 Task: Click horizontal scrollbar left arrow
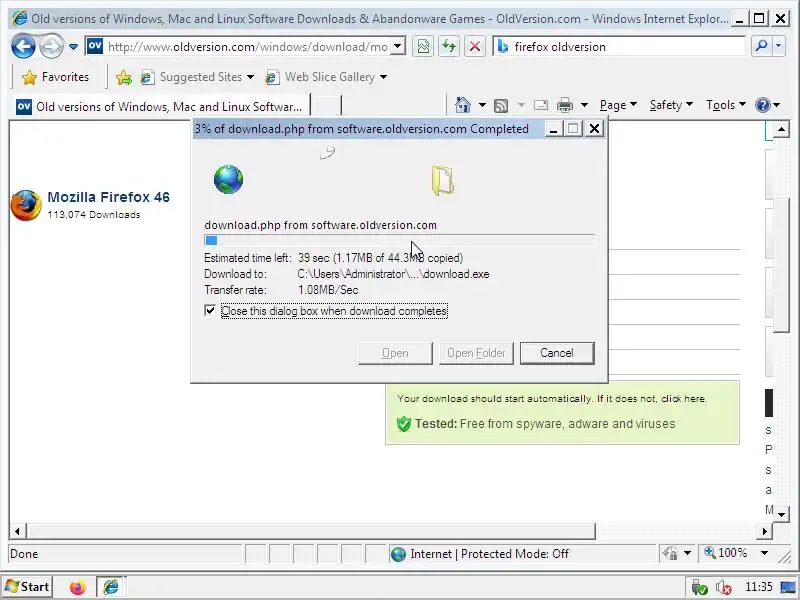pyautogui.click(x=17, y=531)
